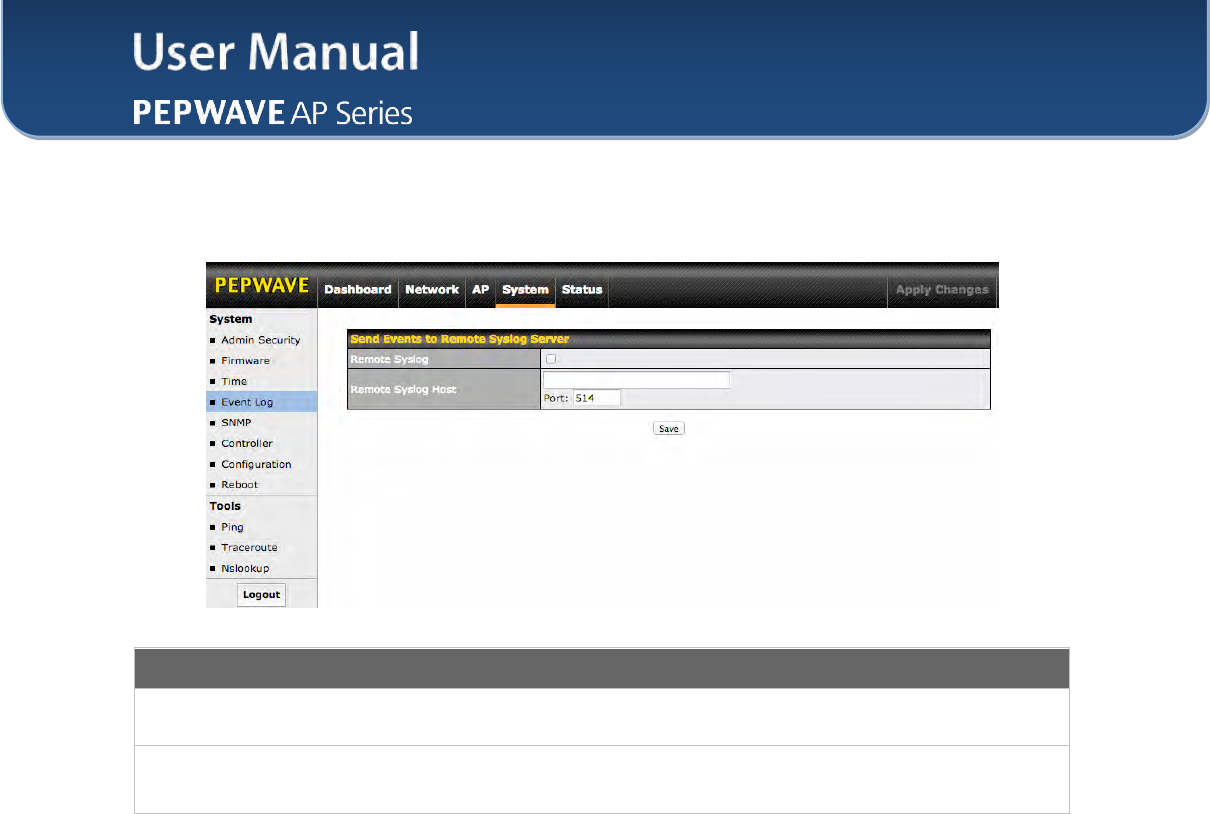Click the Logout button

pyautogui.click(x=262, y=594)
